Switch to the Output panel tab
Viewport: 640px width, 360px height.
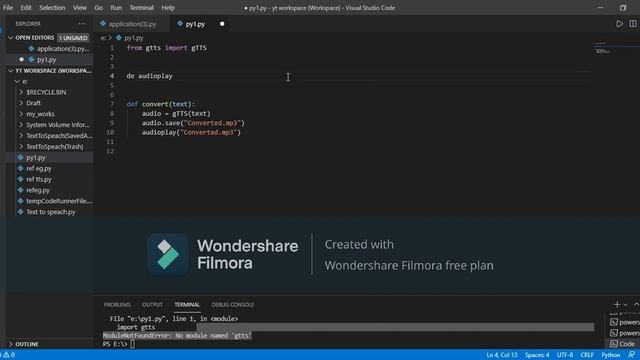pyautogui.click(x=152, y=304)
